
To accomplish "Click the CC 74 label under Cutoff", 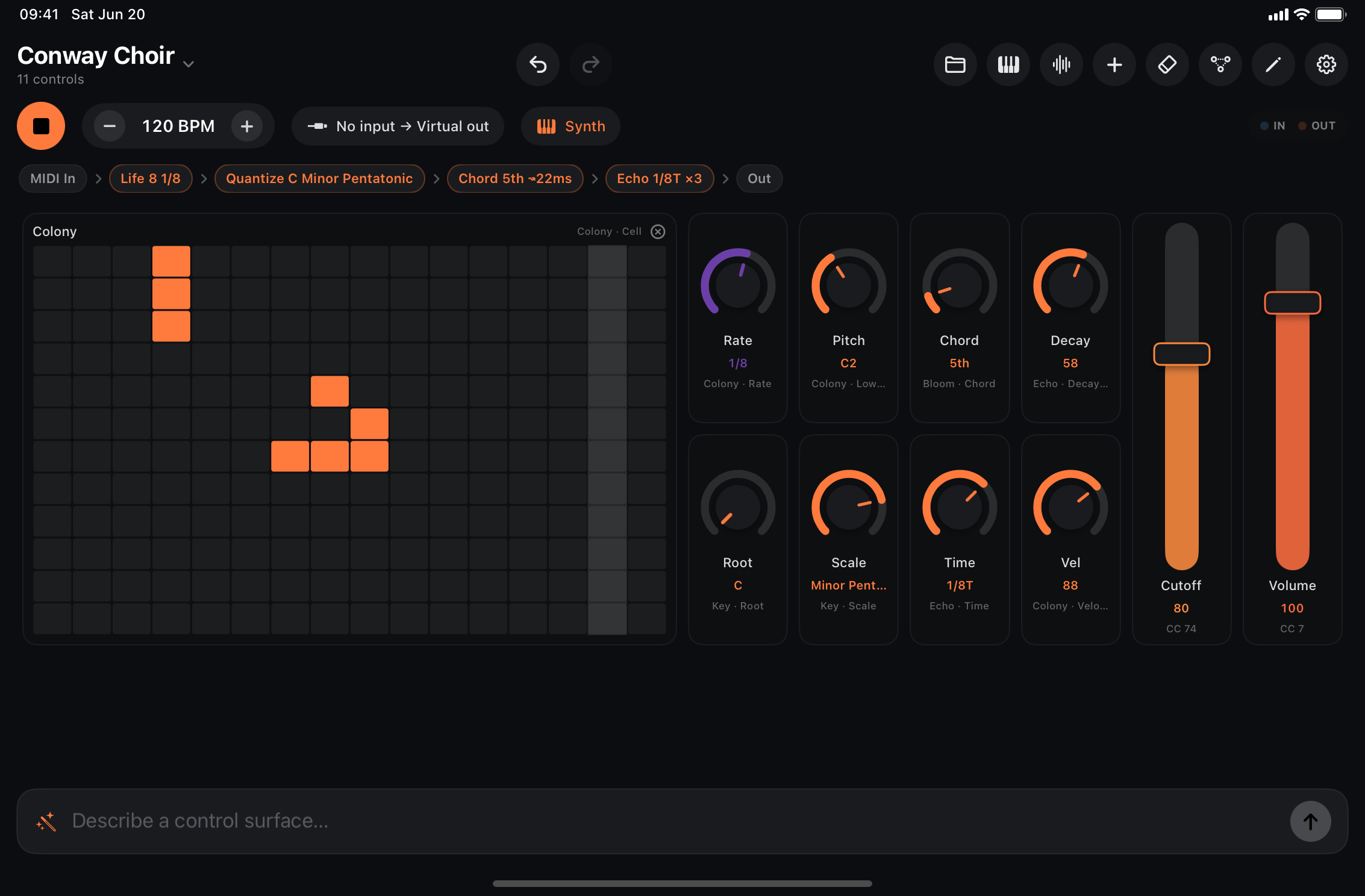I will pos(1181,629).
